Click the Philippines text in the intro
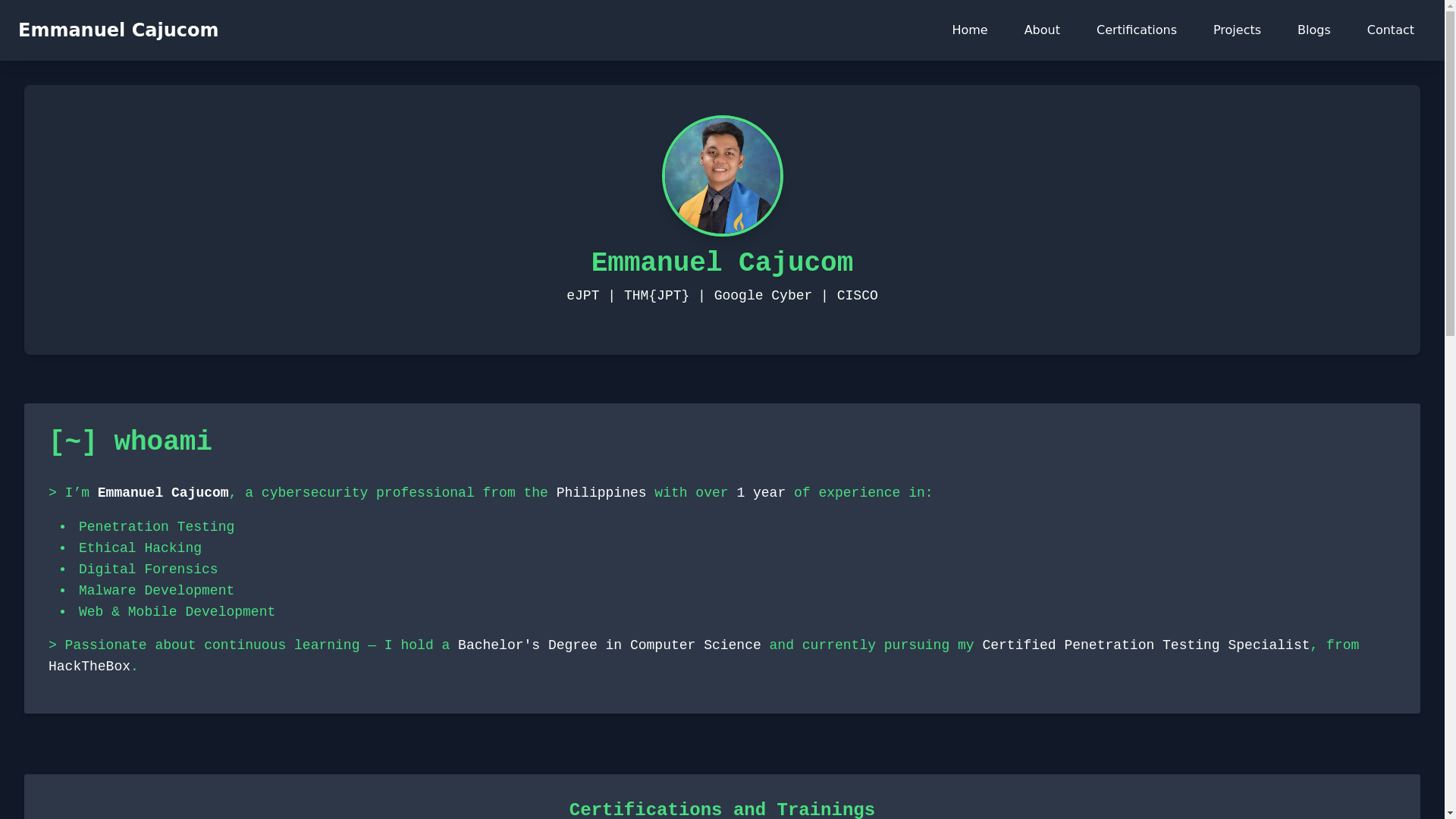The height and width of the screenshot is (819, 1456). point(601,493)
